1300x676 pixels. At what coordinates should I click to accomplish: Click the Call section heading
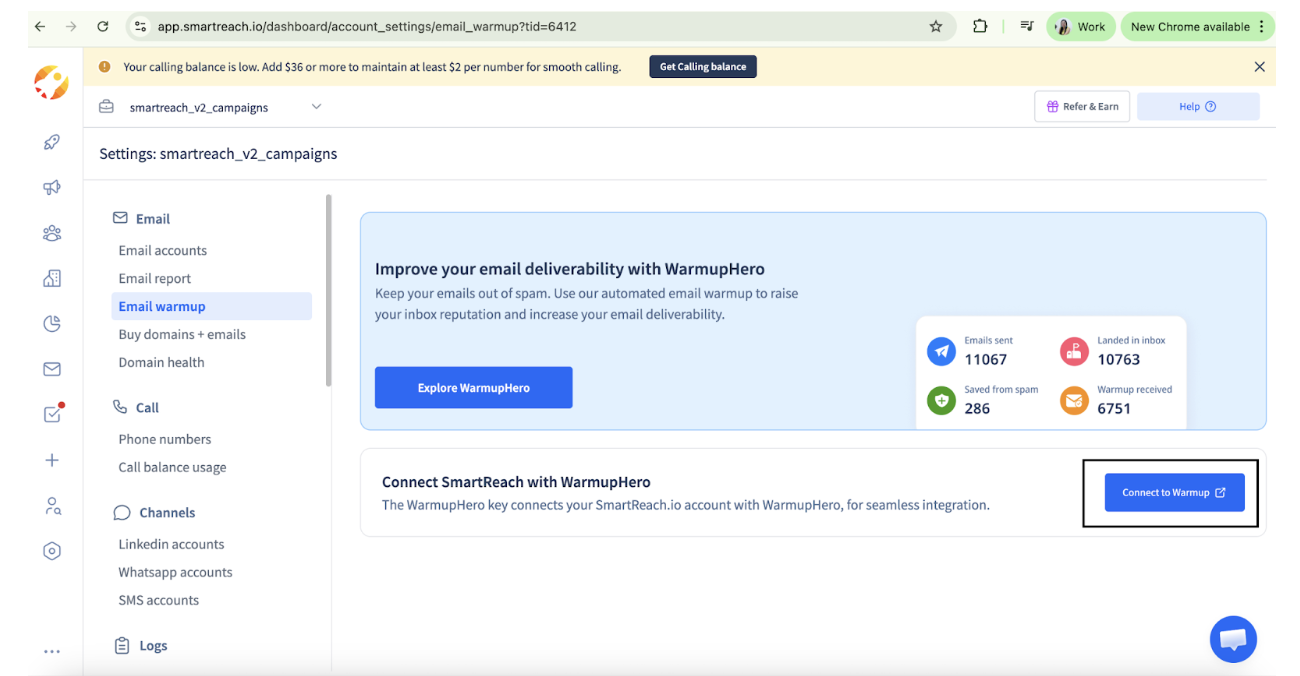(x=136, y=407)
